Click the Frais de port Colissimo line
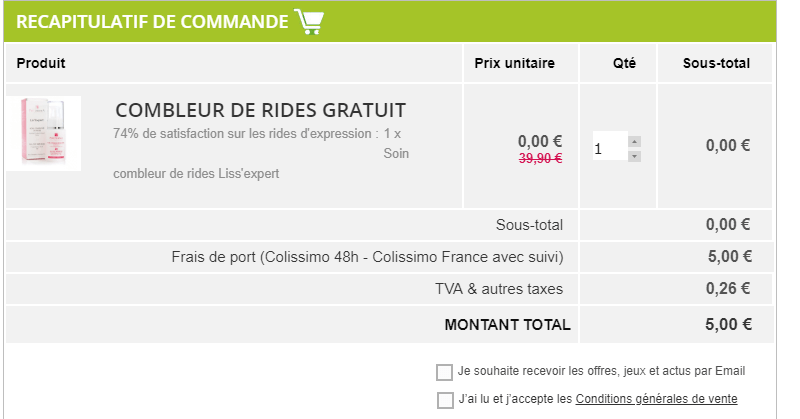 [367, 257]
